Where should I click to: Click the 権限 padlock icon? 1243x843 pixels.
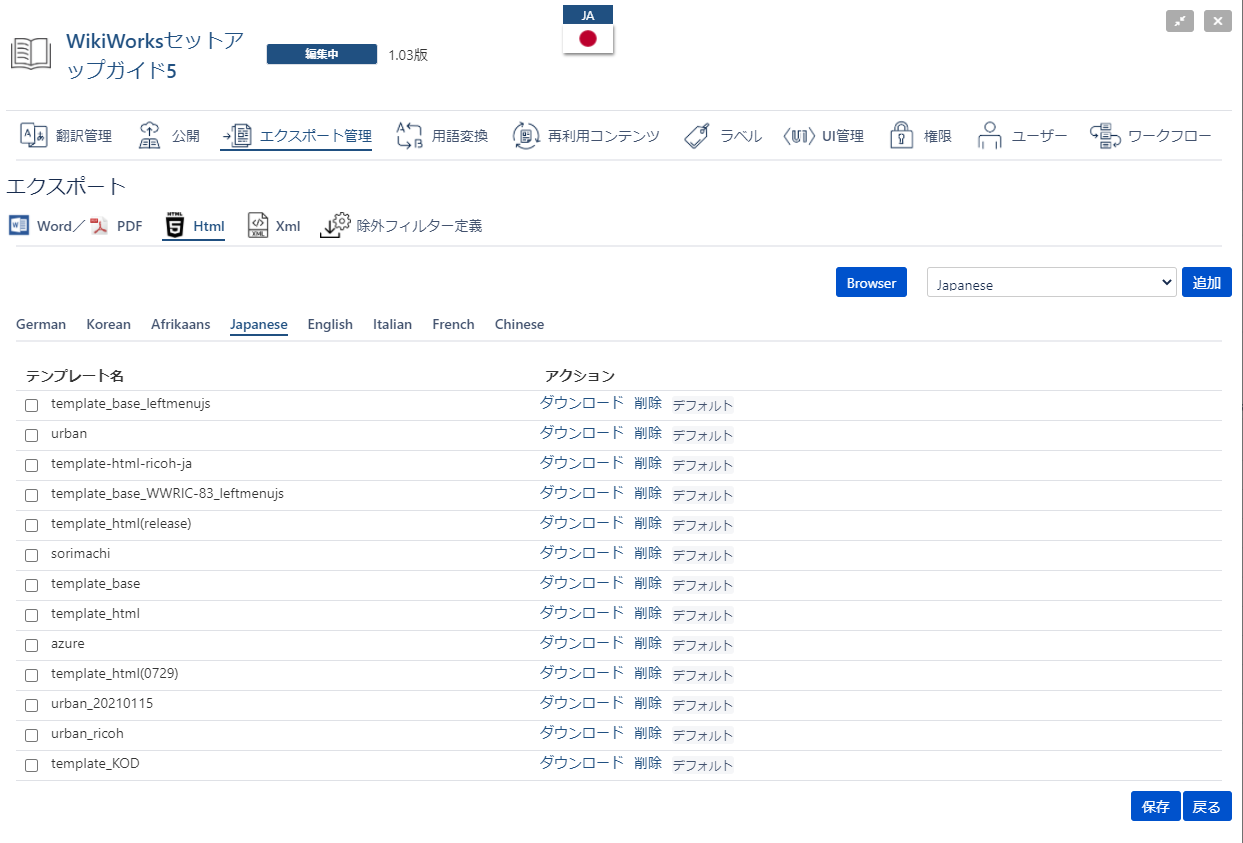pos(902,136)
